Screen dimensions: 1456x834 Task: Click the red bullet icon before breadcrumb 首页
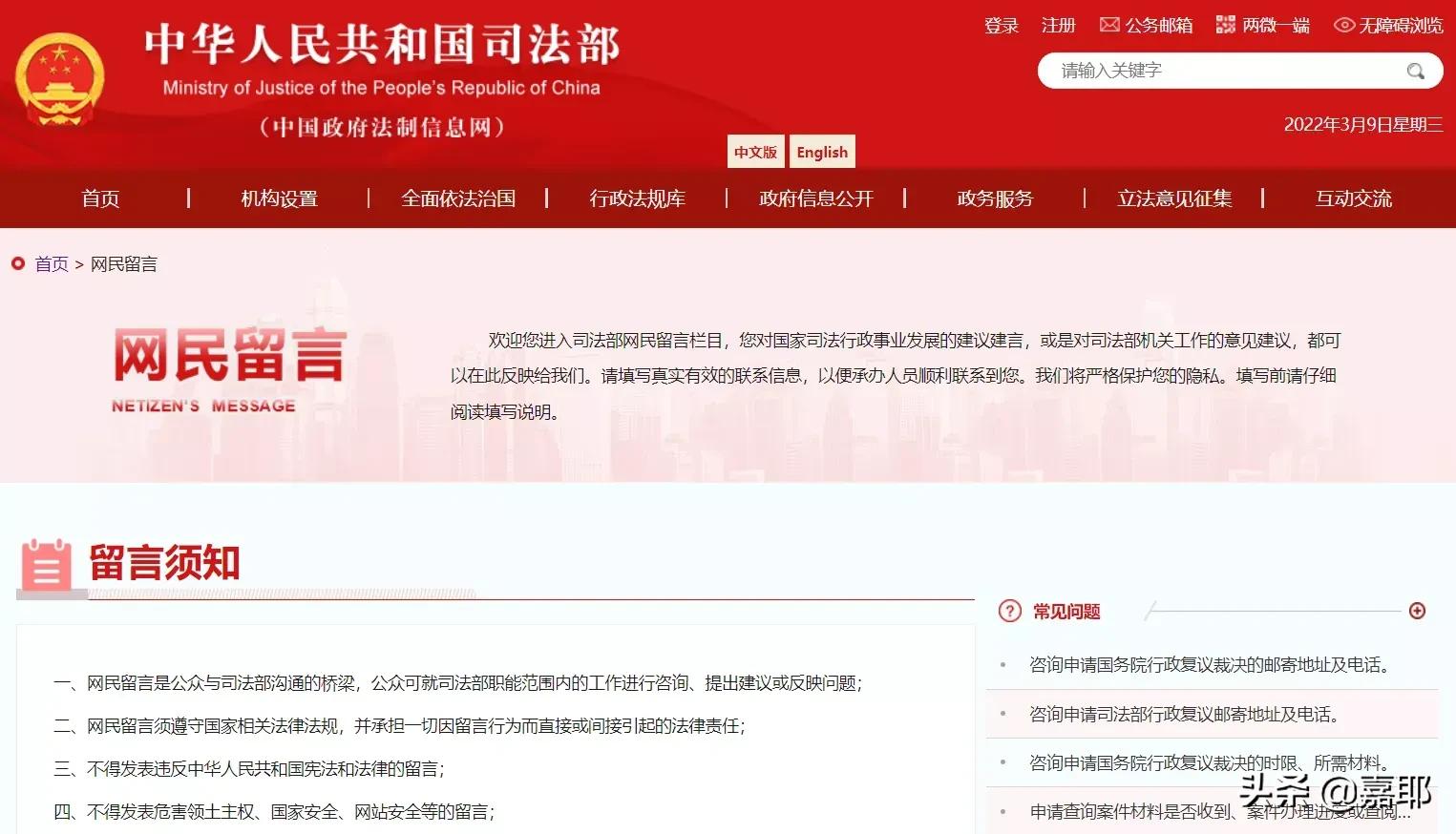16,263
